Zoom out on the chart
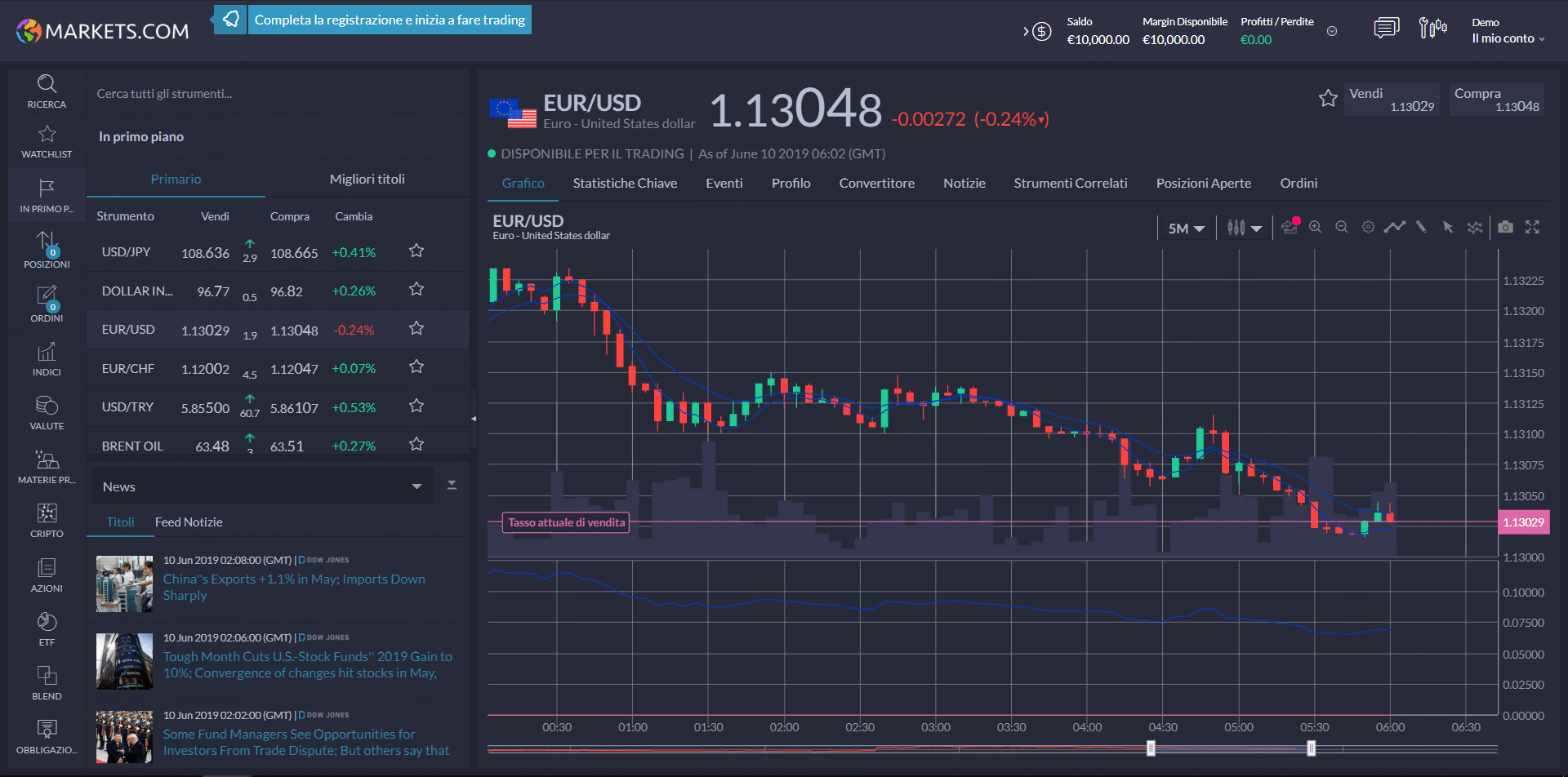 coord(1341,227)
